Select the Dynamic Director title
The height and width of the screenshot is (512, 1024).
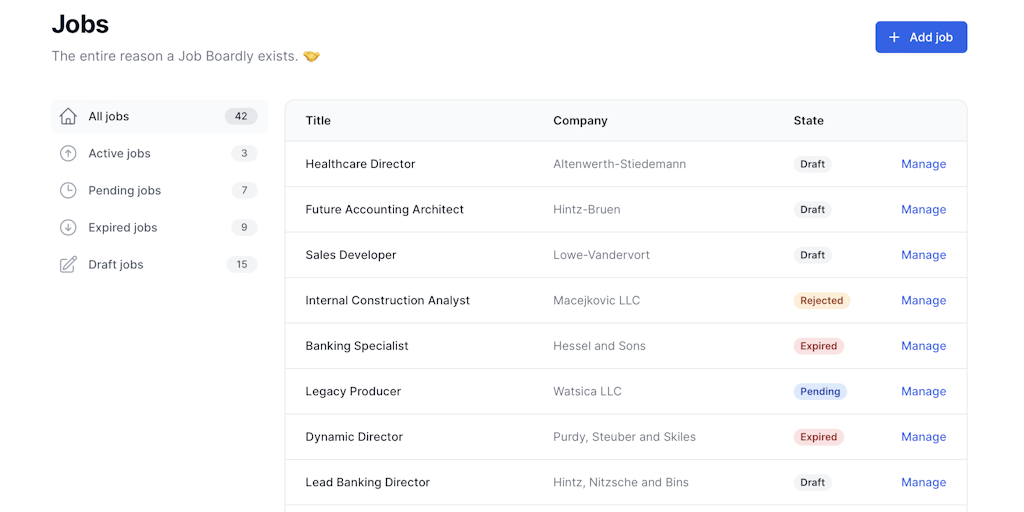[354, 437]
